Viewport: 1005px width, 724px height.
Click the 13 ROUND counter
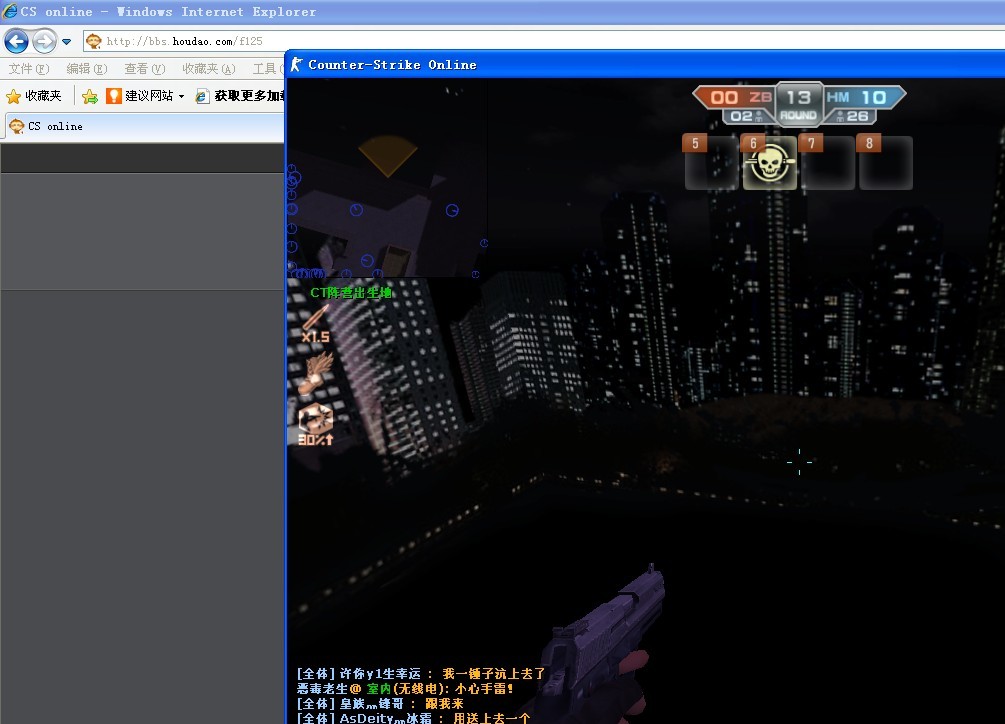coord(799,104)
